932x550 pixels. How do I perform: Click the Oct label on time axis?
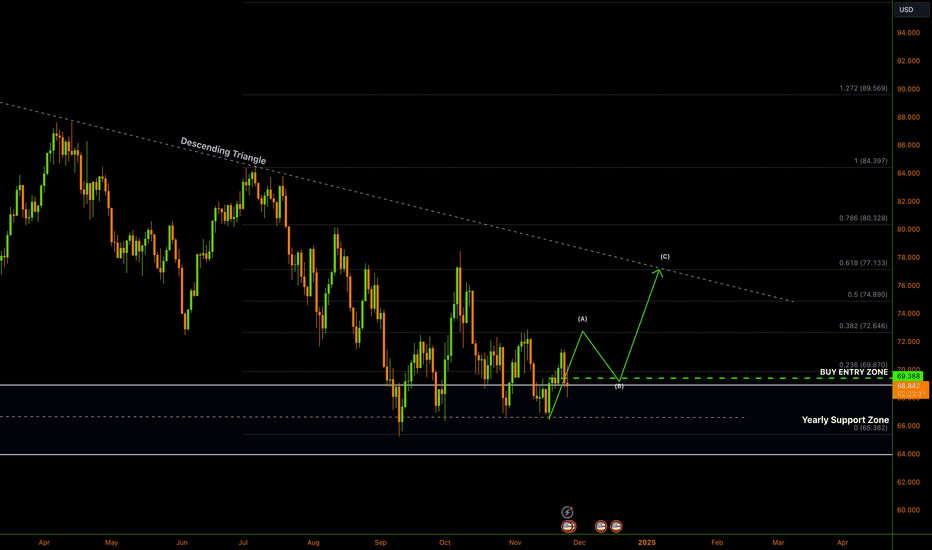445,543
